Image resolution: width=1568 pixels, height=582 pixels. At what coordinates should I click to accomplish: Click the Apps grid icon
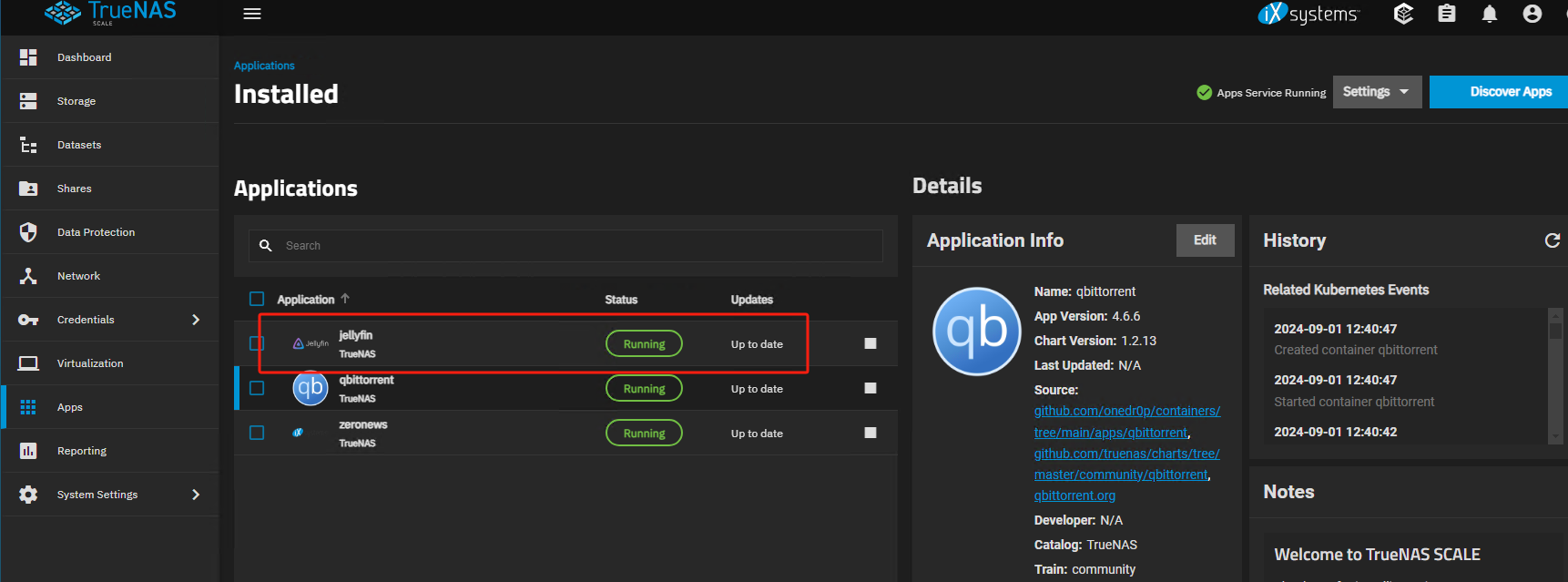(x=28, y=407)
